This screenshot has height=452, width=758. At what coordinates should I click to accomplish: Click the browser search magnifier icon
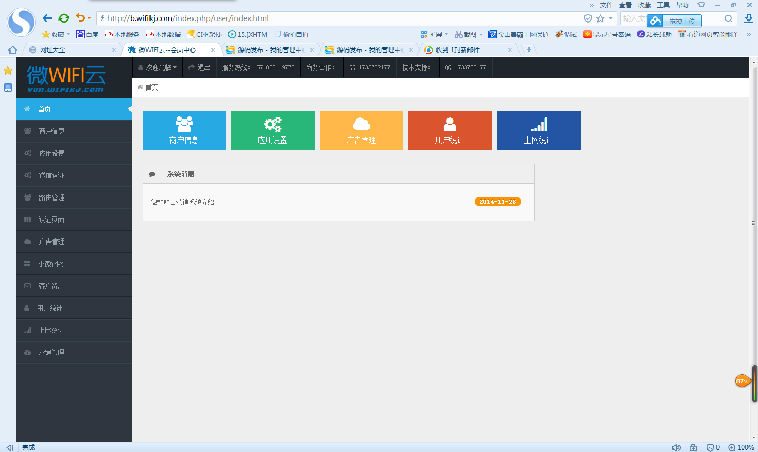pyautogui.click(x=728, y=19)
